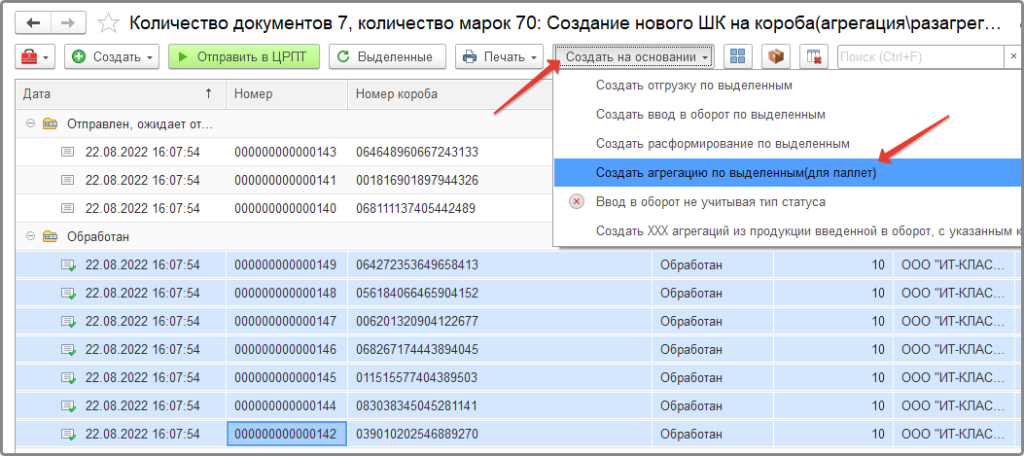Screen dimensions: 1024x456
Task: Click box number 064272353649658413
Action: (417, 265)
